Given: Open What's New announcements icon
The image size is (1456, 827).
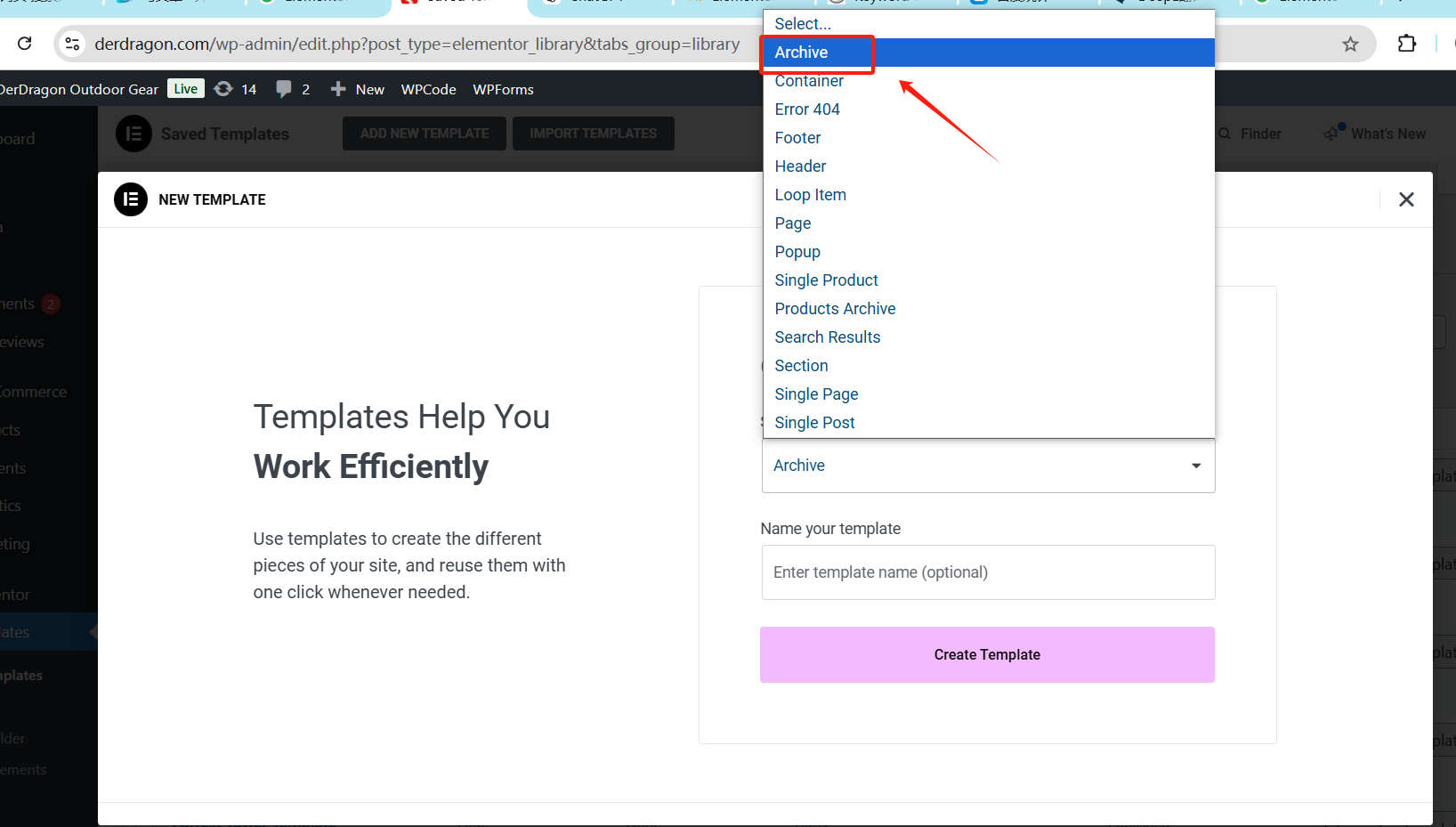Looking at the screenshot, I should pos(1333,133).
